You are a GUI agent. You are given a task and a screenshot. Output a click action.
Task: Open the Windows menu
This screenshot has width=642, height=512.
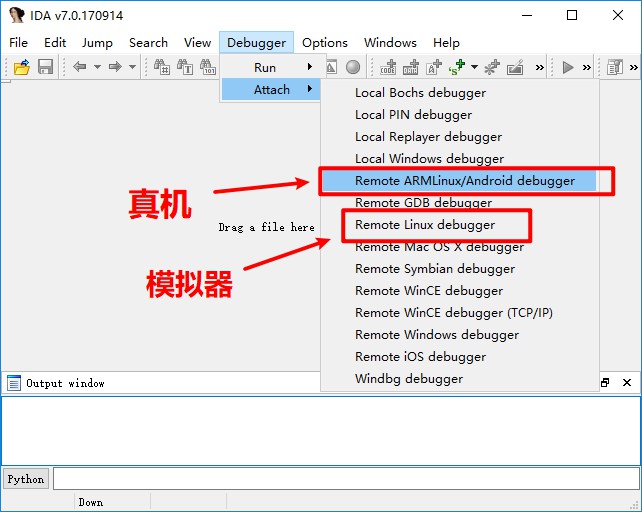click(x=390, y=43)
